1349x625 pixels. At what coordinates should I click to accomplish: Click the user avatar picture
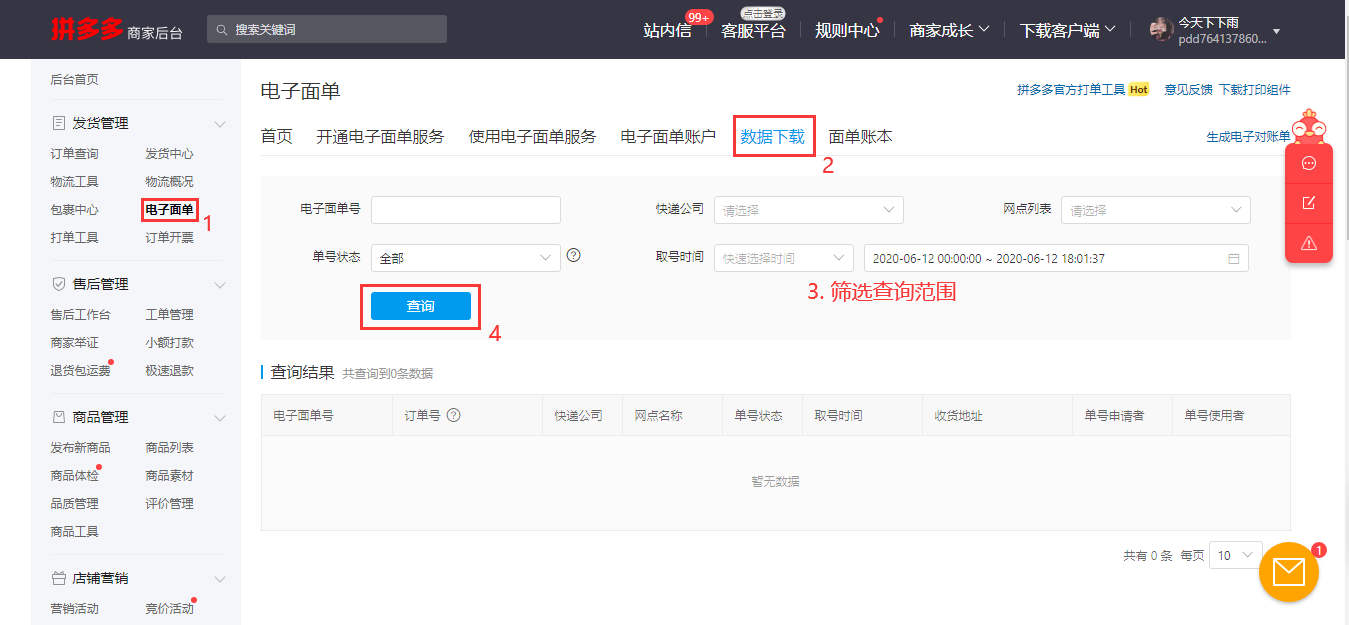click(1161, 29)
